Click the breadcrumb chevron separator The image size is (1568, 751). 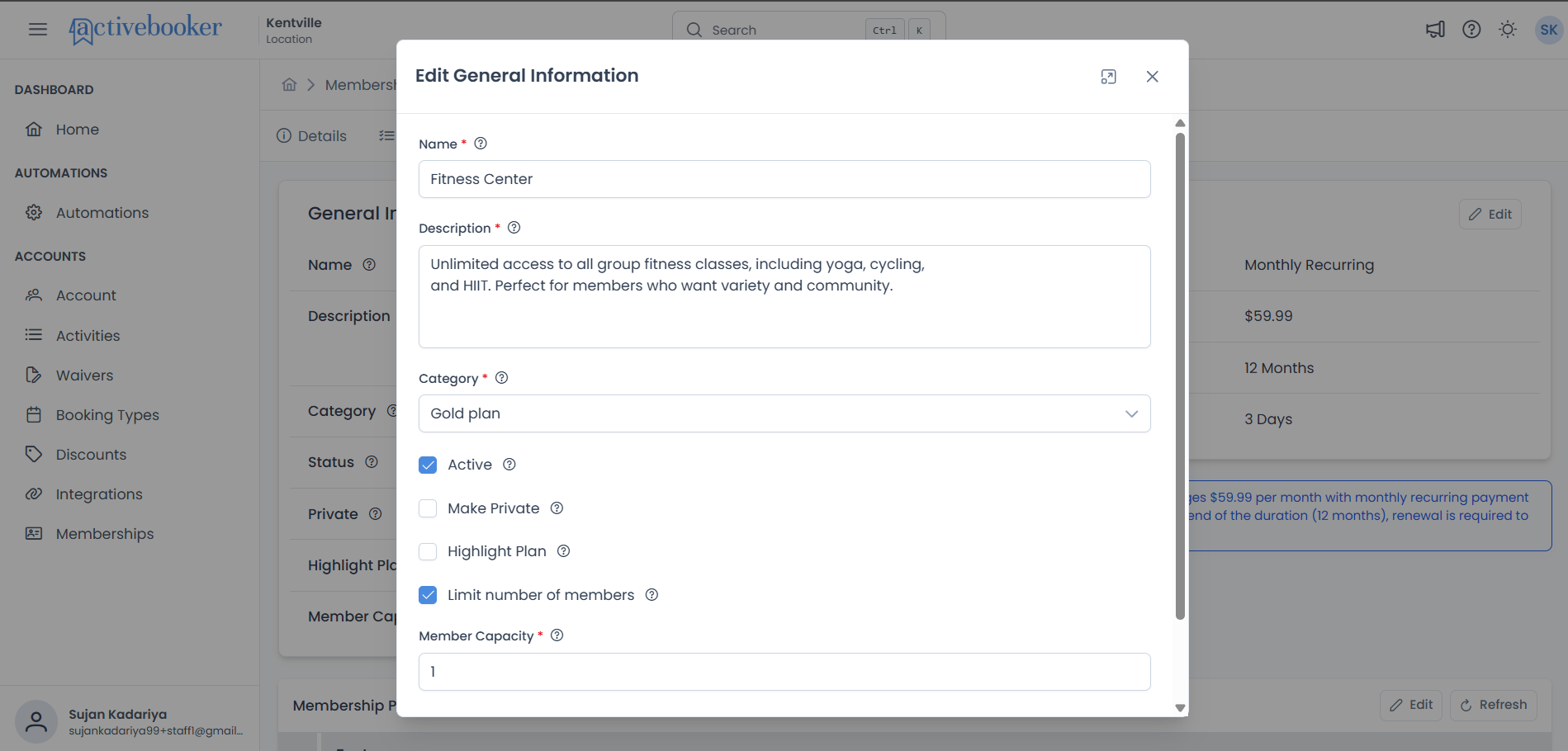pos(311,85)
